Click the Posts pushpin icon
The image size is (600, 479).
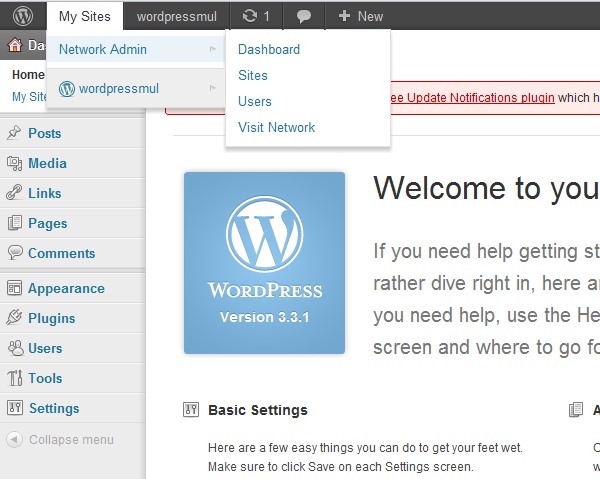tap(14, 133)
